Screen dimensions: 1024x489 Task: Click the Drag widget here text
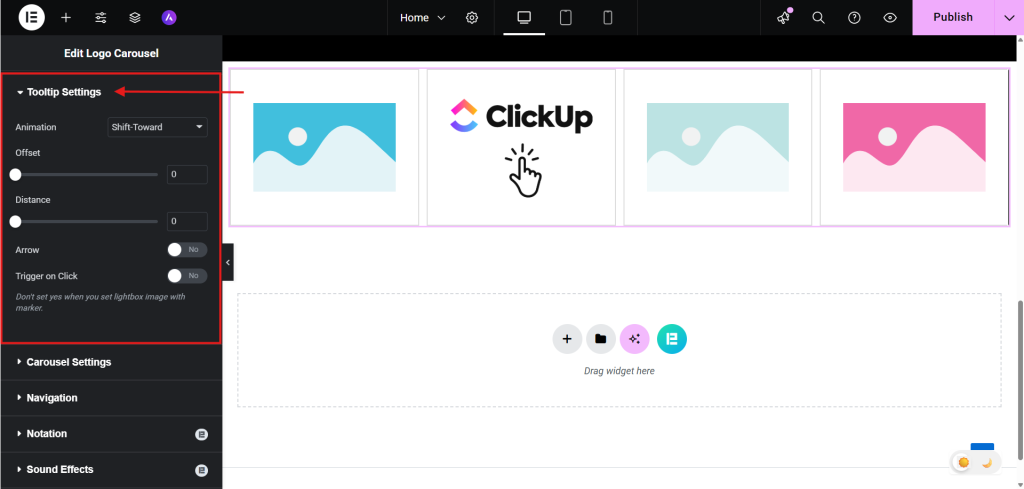(x=619, y=371)
